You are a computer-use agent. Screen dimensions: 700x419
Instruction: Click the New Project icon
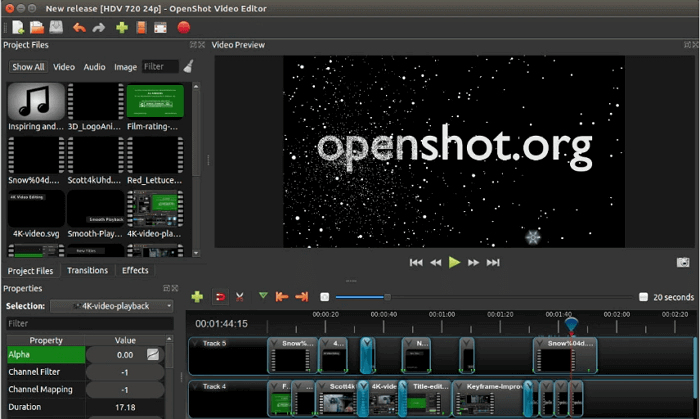pos(18,27)
